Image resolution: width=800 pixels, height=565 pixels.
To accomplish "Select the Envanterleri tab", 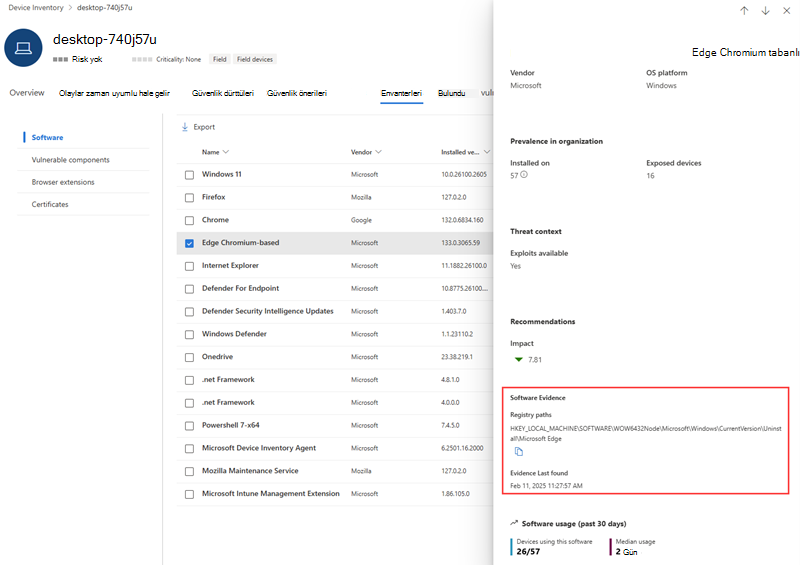I will (402, 93).
